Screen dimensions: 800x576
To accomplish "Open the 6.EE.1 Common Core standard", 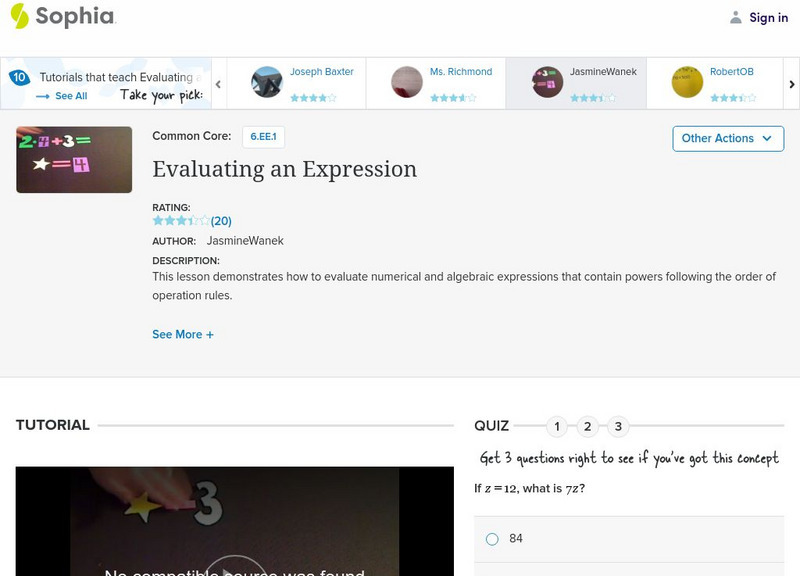I will 264,136.
